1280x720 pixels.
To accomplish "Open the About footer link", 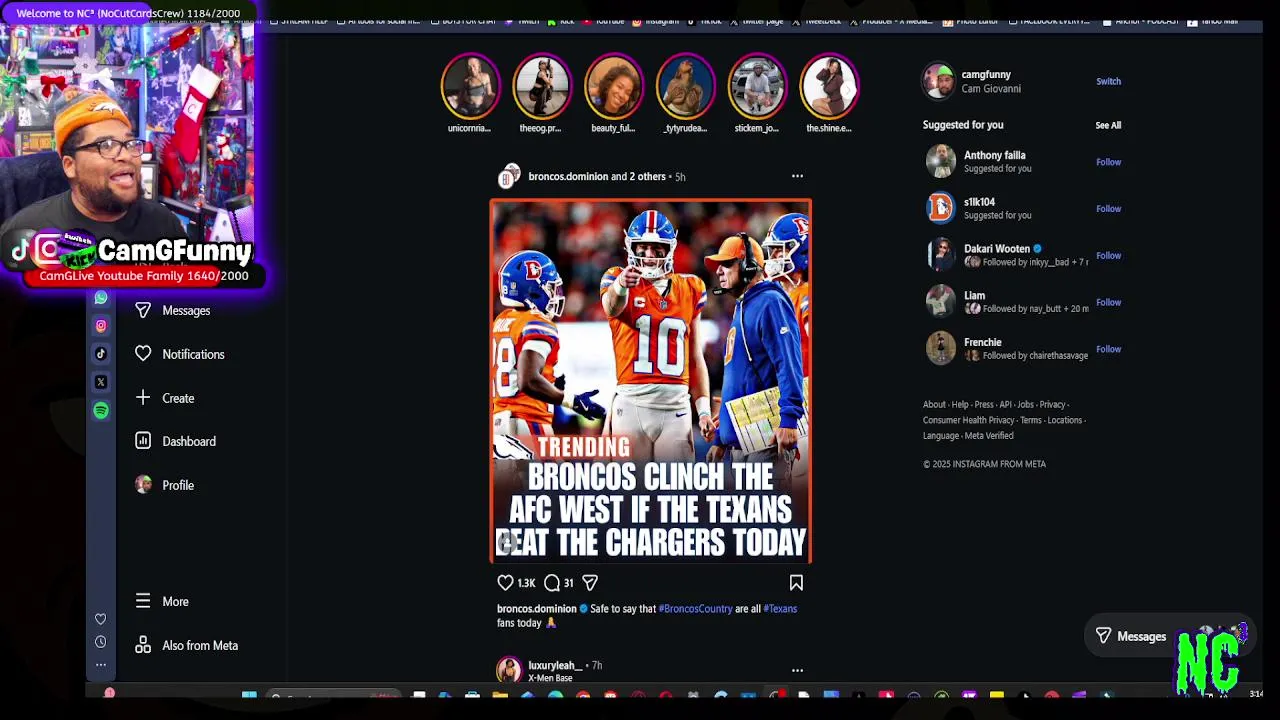I will coord(934,405).
